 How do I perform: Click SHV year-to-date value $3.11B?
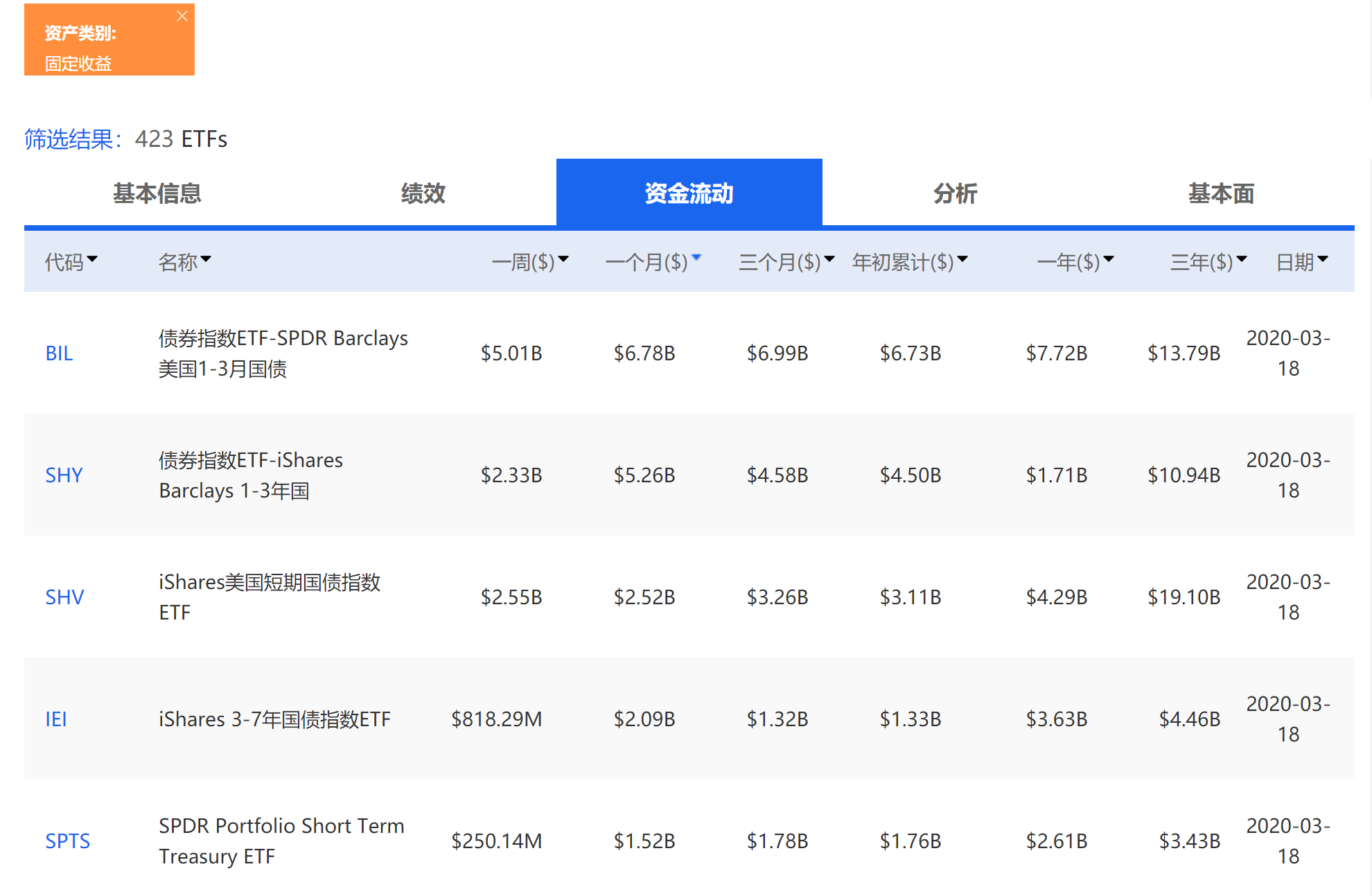[911, 597]
